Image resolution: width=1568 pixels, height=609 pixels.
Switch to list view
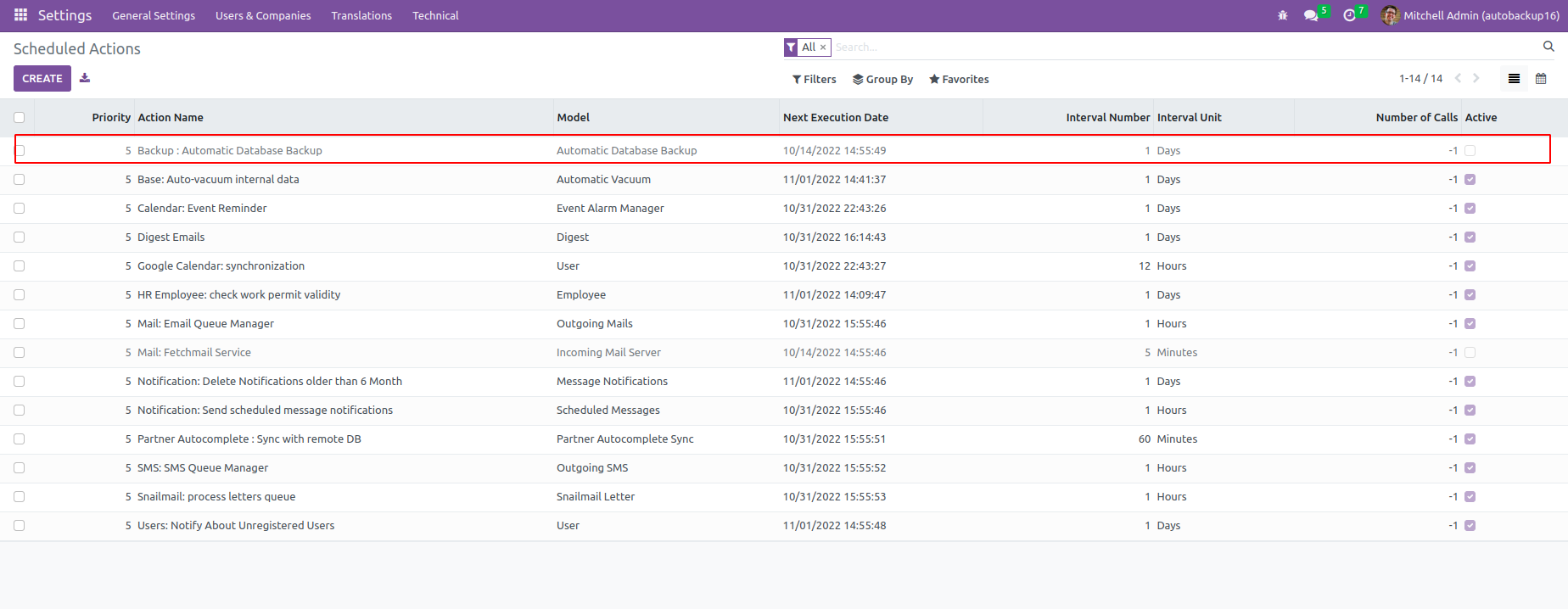[1514, 79]
